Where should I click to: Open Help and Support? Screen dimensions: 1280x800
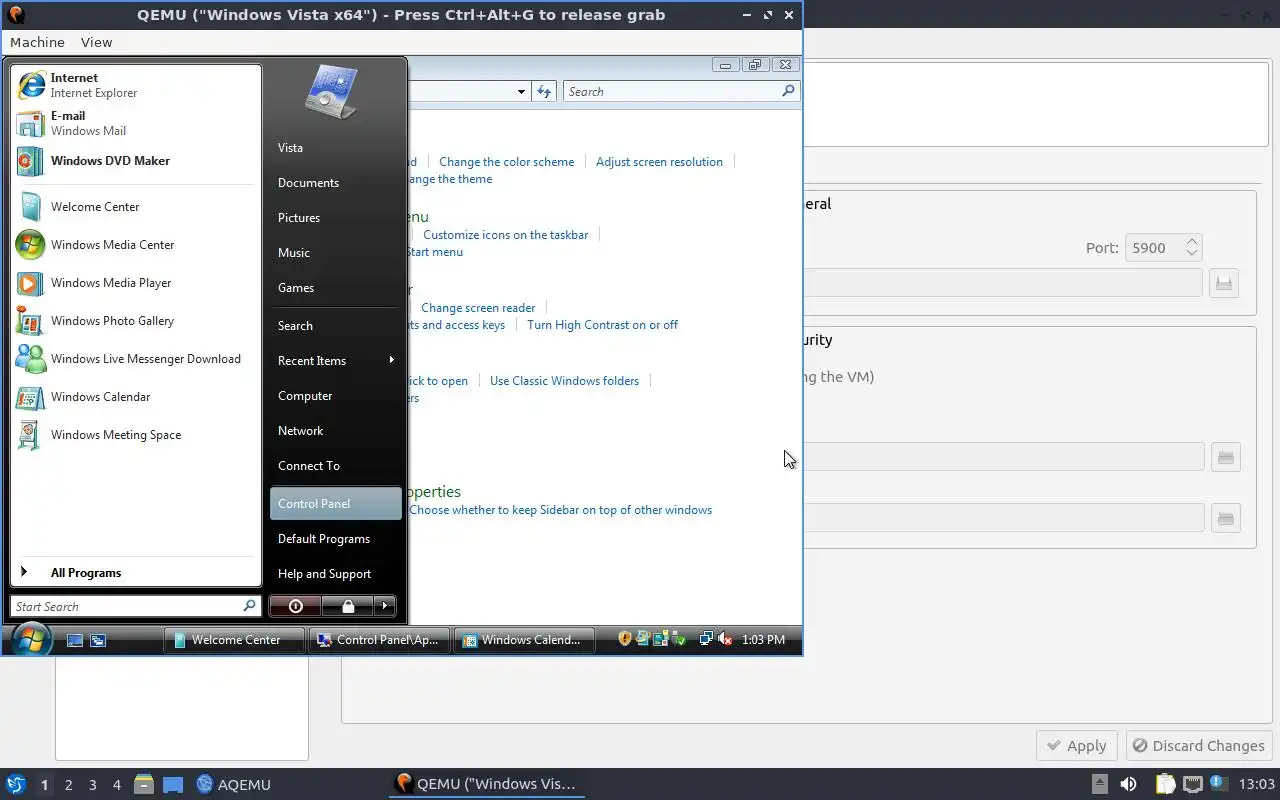[335, 574]
